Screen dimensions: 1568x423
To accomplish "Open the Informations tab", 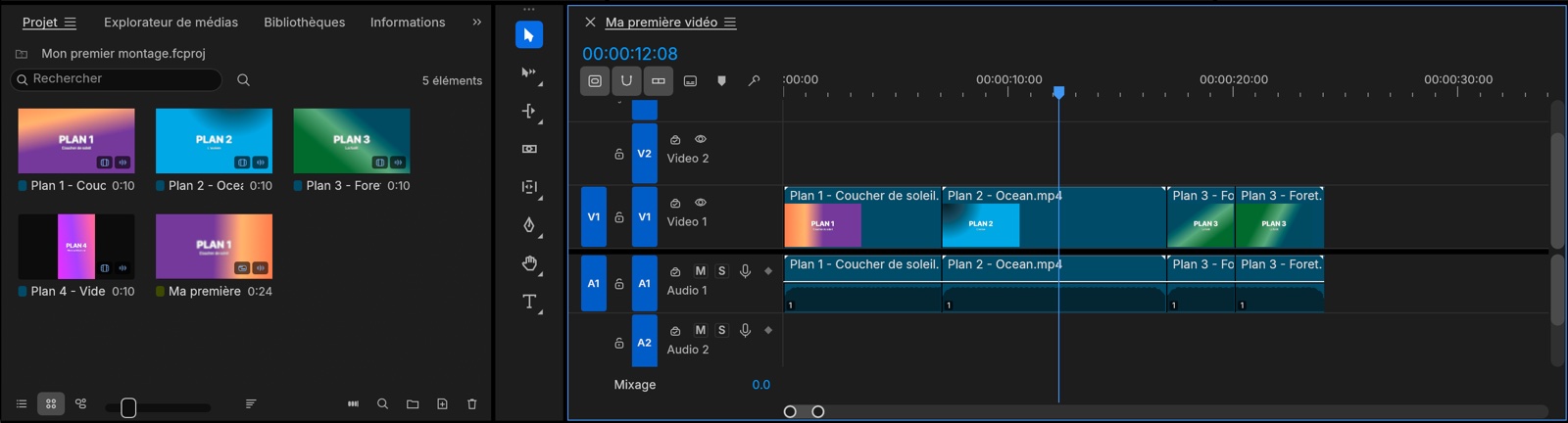I will click(x=408, y=23).
